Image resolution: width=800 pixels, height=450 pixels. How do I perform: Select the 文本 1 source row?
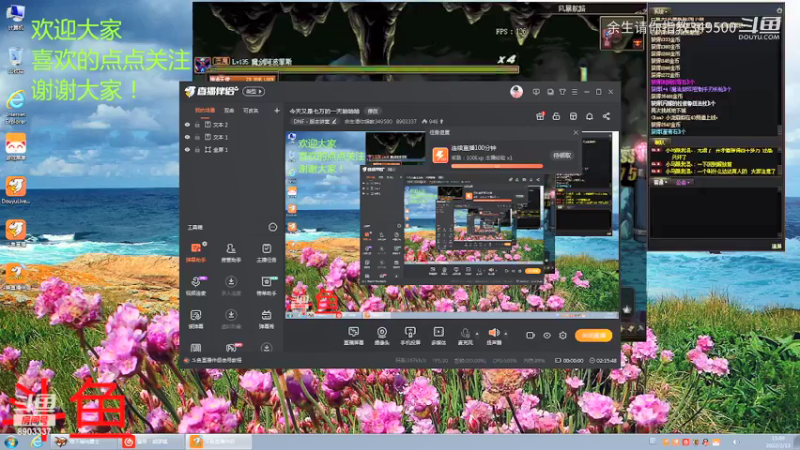232,137
